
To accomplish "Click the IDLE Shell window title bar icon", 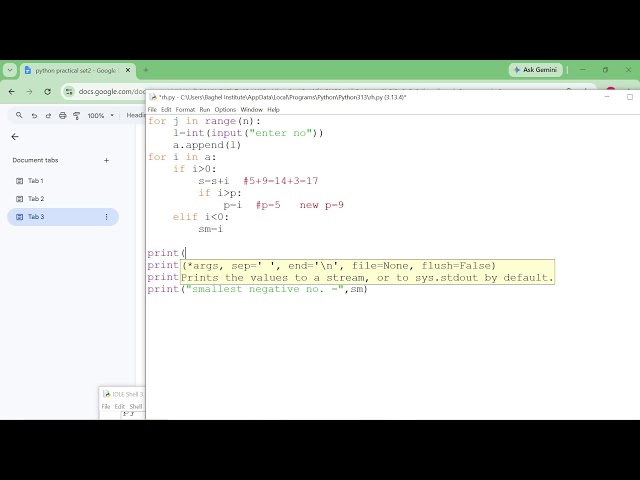I will tap(107, 394).
